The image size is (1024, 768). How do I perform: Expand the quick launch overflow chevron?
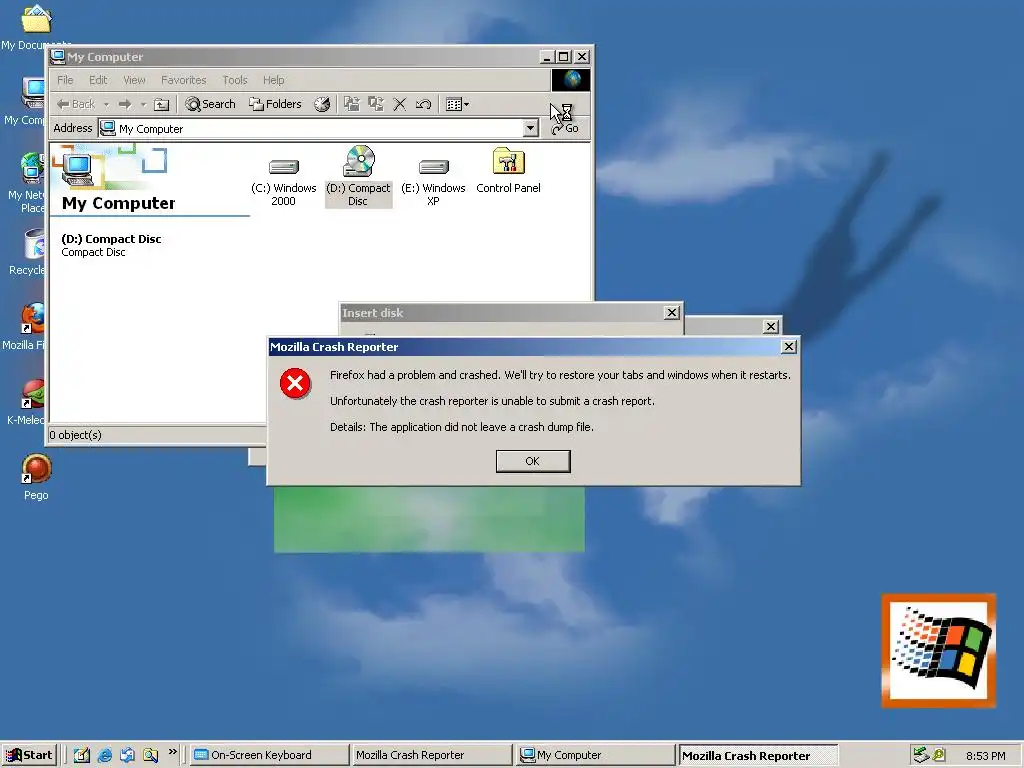172,752
